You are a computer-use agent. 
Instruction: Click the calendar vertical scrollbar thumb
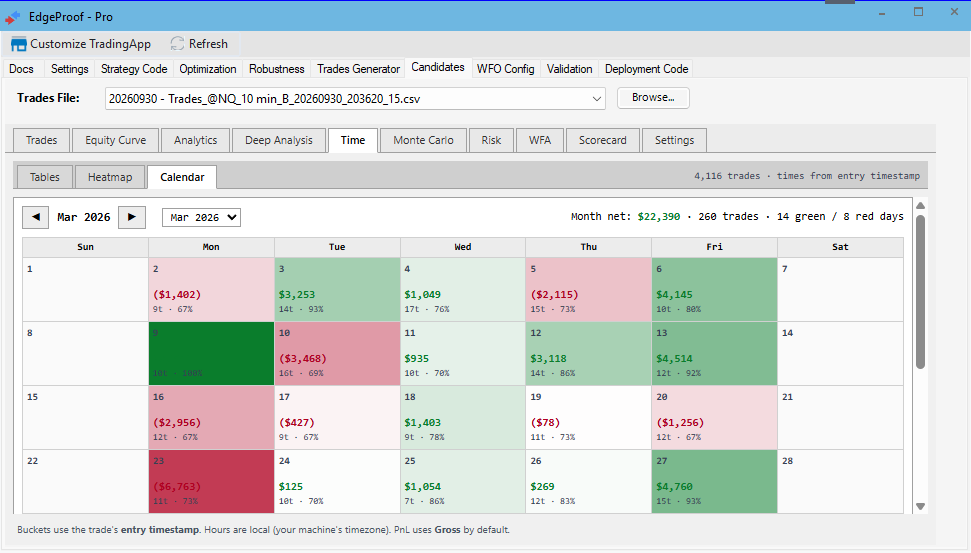pos(921,291)
